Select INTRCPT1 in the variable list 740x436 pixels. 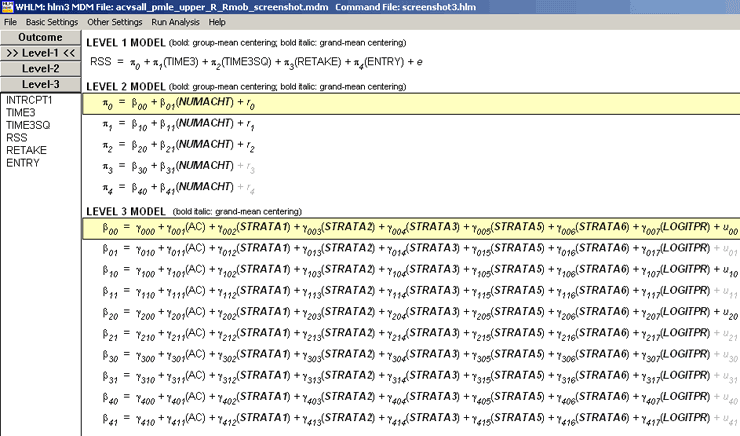coord(29,100)
